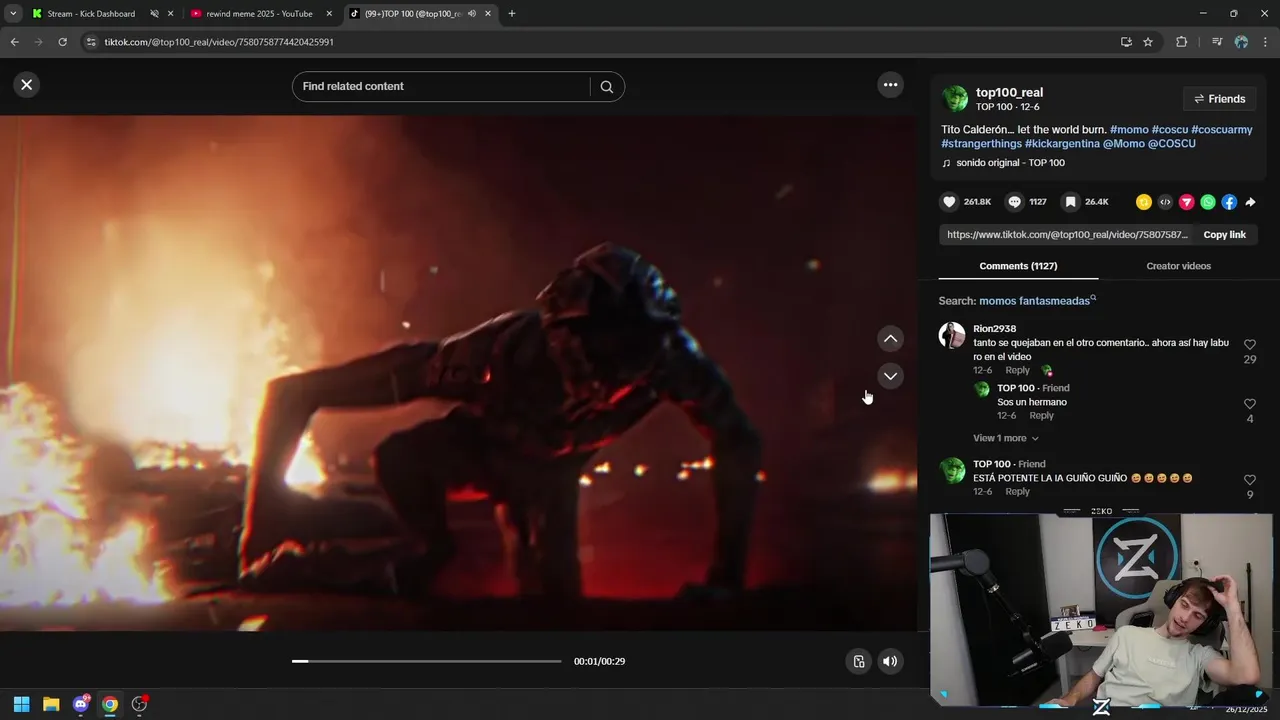
Task: Share video to Facebook
Action: 1229,202
